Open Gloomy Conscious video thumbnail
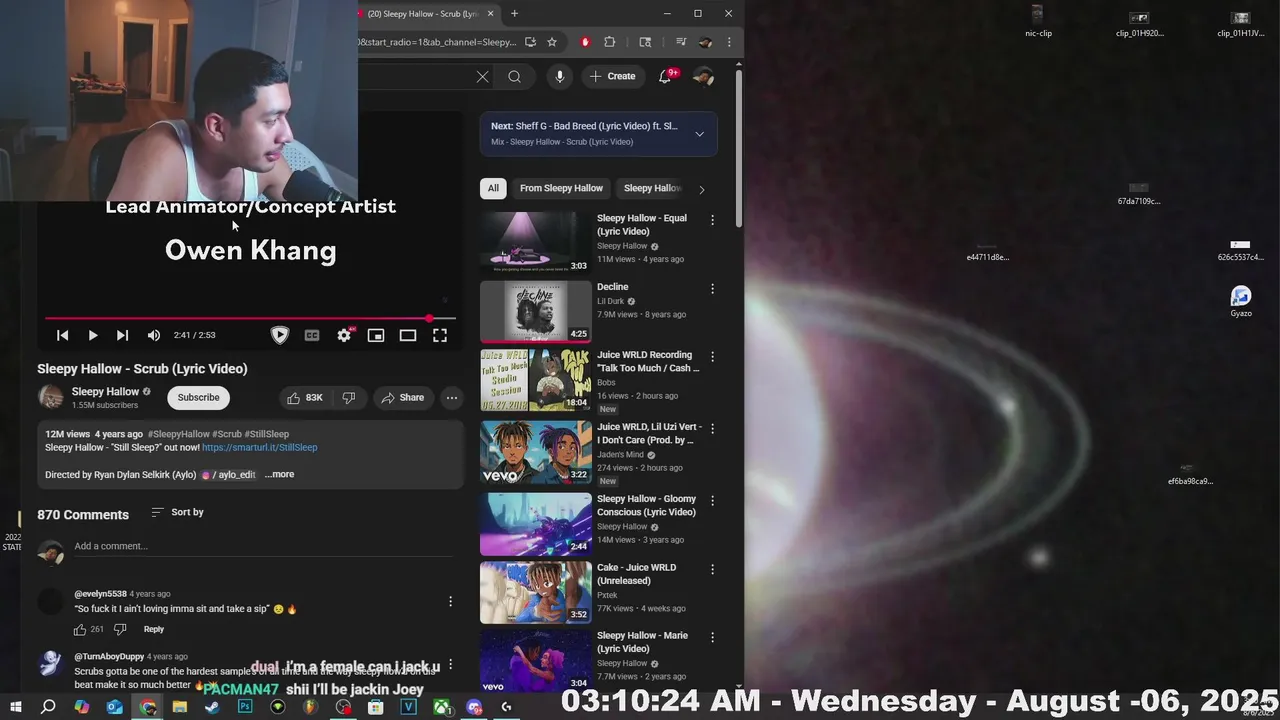The image size is (1280, 720). [536, 524]
